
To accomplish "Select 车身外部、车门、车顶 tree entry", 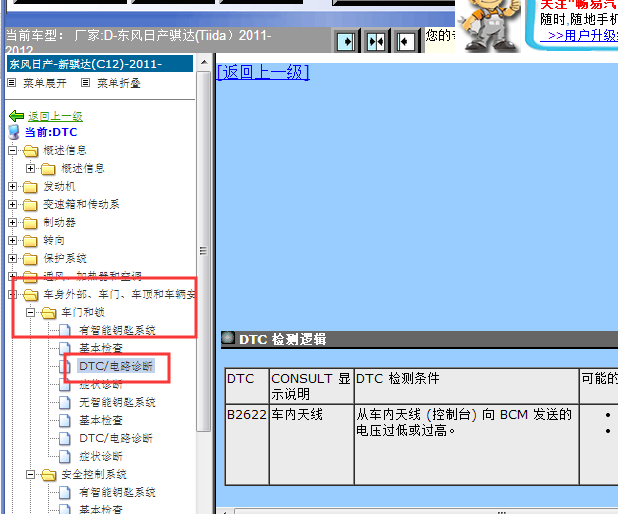I will point(119,294).
